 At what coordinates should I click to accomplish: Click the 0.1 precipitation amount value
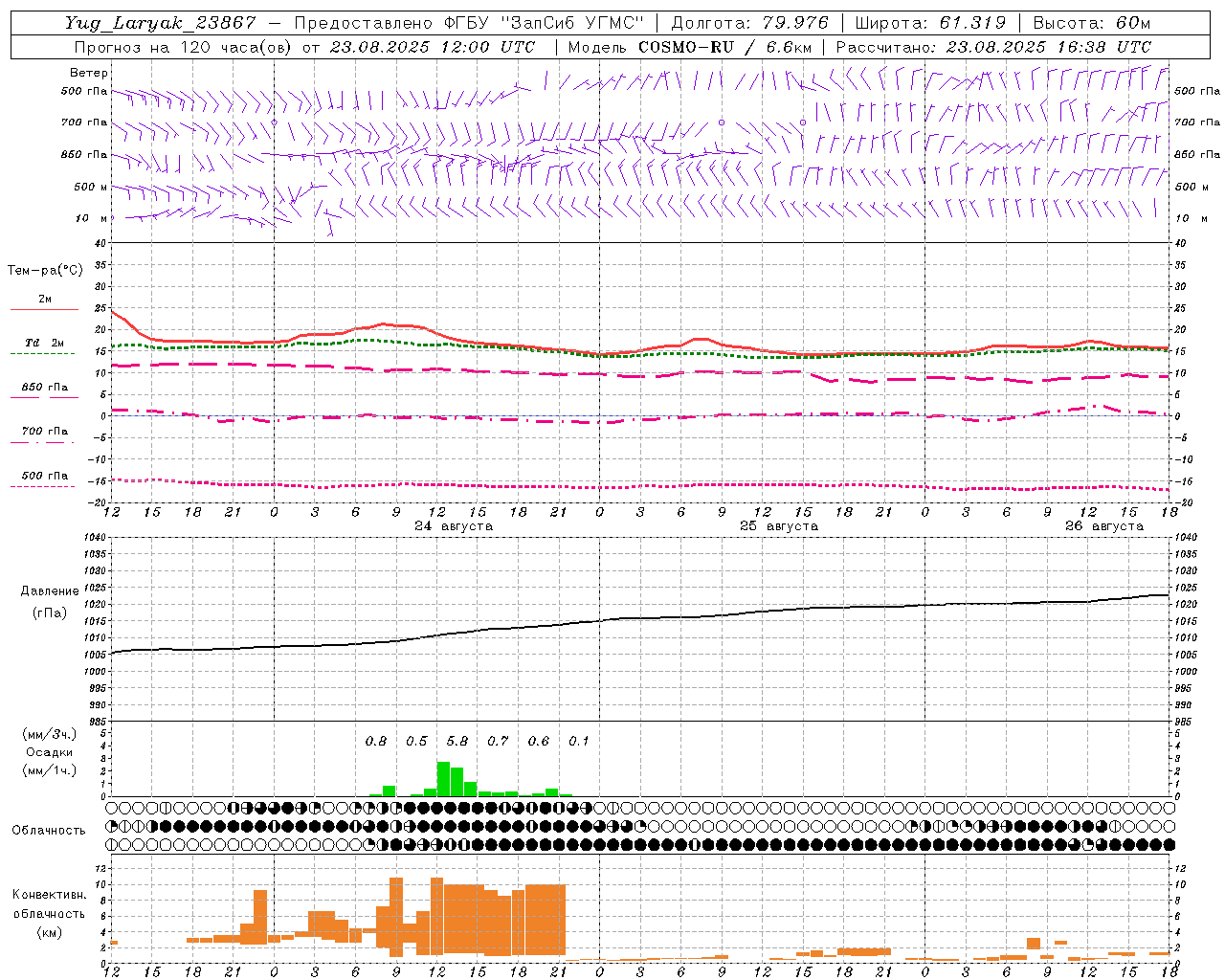point(579,741)
